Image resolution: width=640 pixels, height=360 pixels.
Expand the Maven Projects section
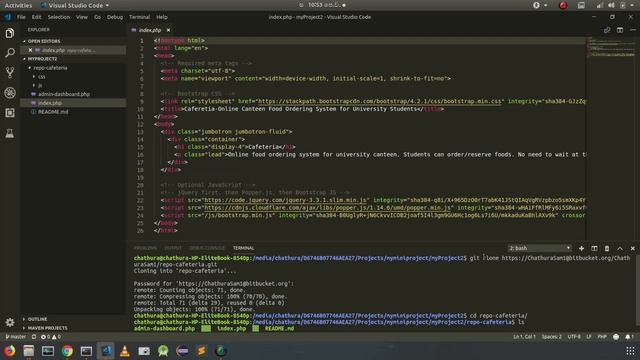pos(47,328)
